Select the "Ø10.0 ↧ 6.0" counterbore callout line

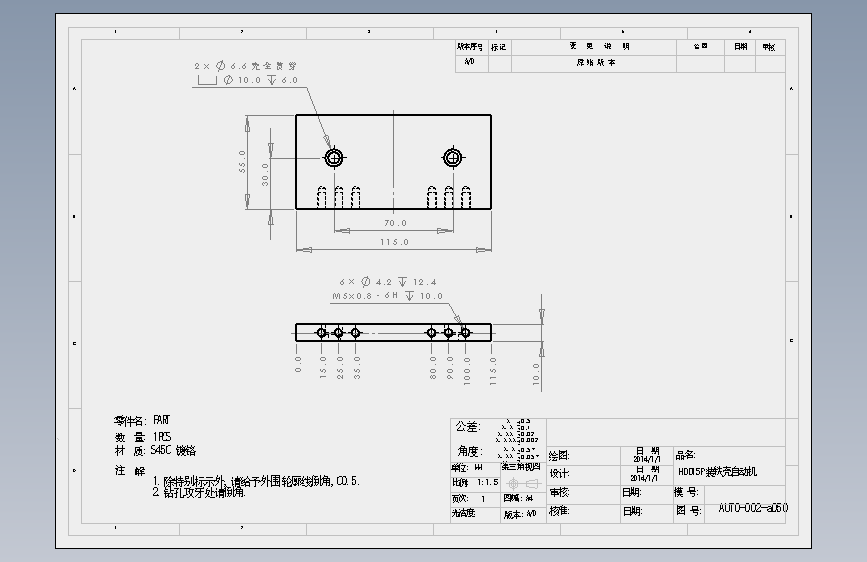pyautogui.click(x=248, y=80)
